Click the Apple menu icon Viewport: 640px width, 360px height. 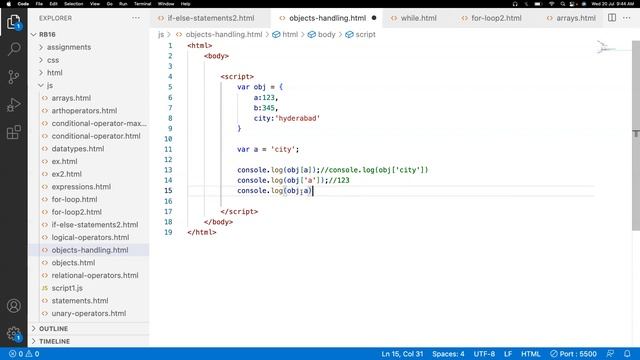[x=9, y=4]
